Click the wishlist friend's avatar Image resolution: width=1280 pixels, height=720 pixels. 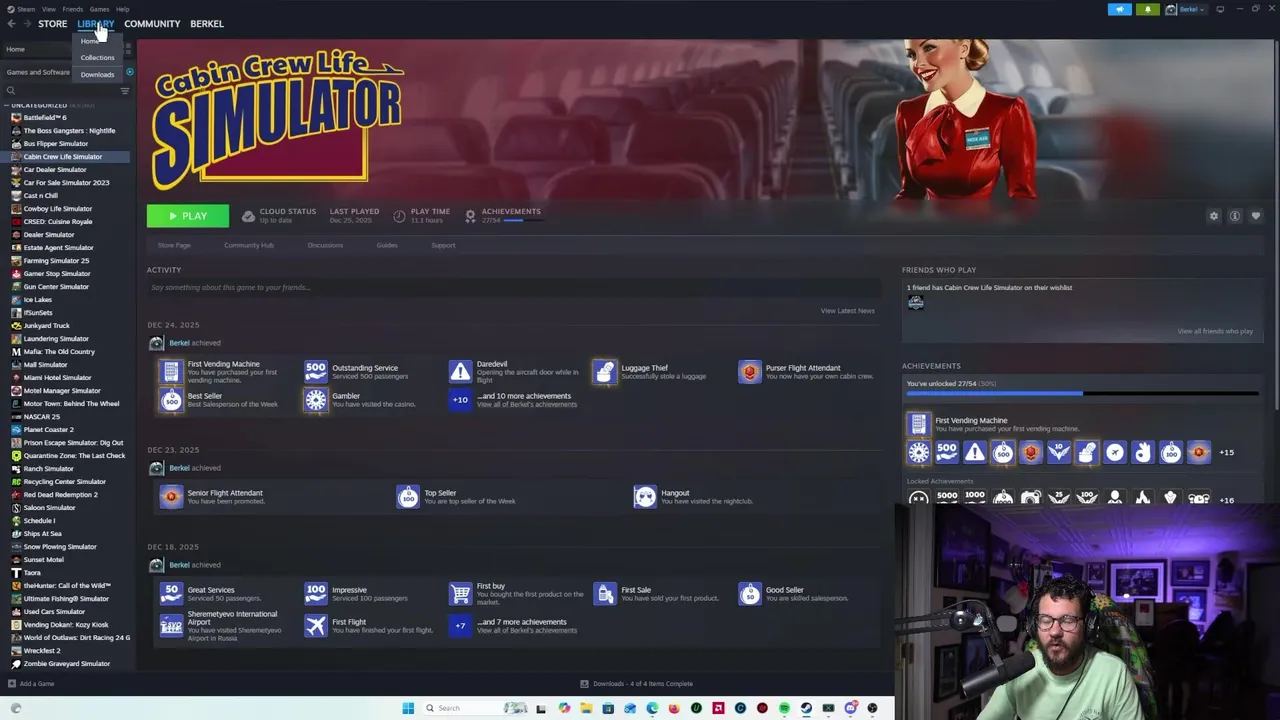915,303
